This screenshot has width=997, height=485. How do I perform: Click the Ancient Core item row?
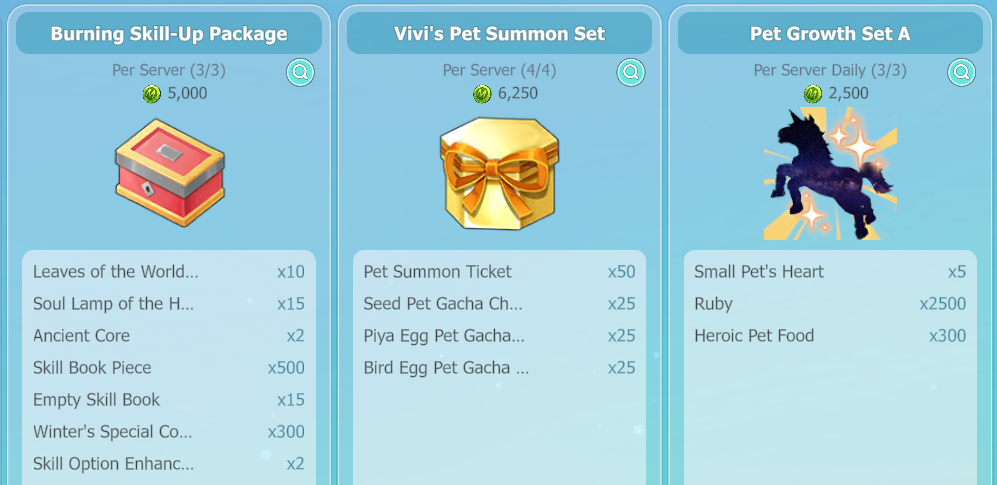click(169, 336)
